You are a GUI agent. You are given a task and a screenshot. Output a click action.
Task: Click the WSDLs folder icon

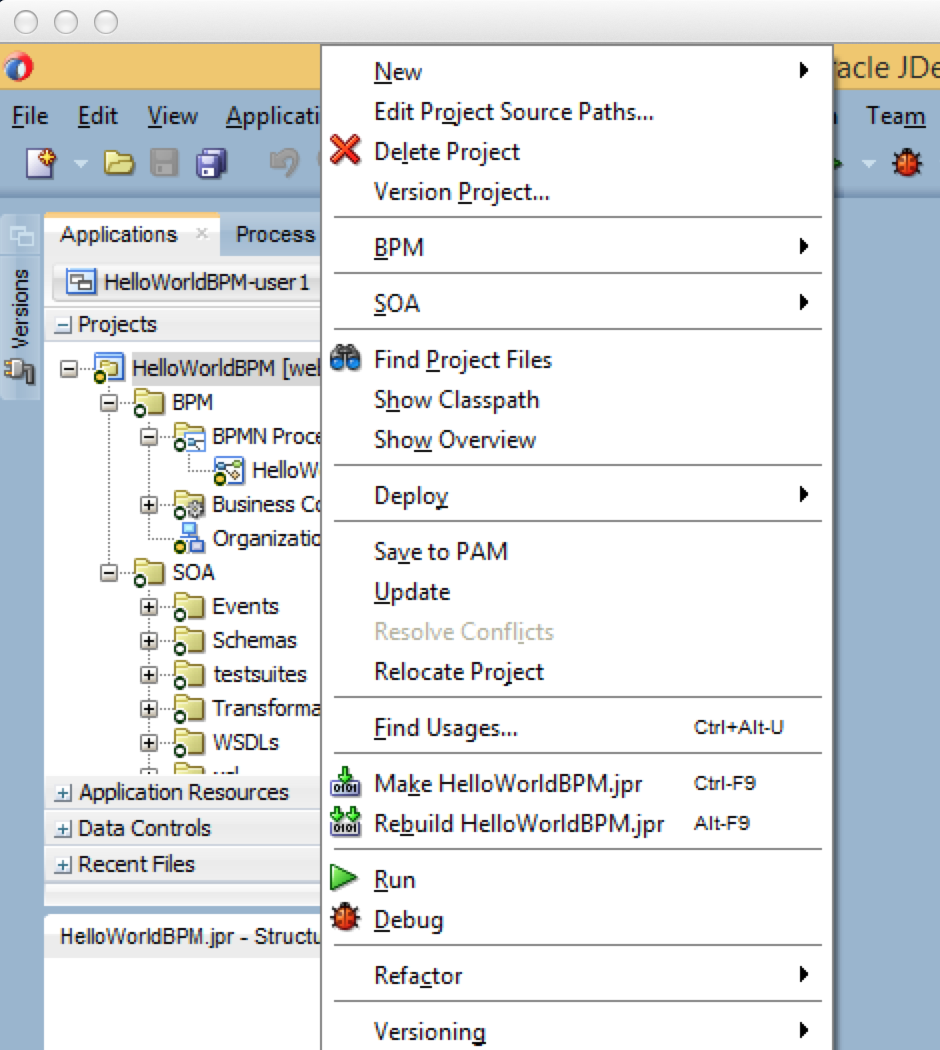click(189, 742)
